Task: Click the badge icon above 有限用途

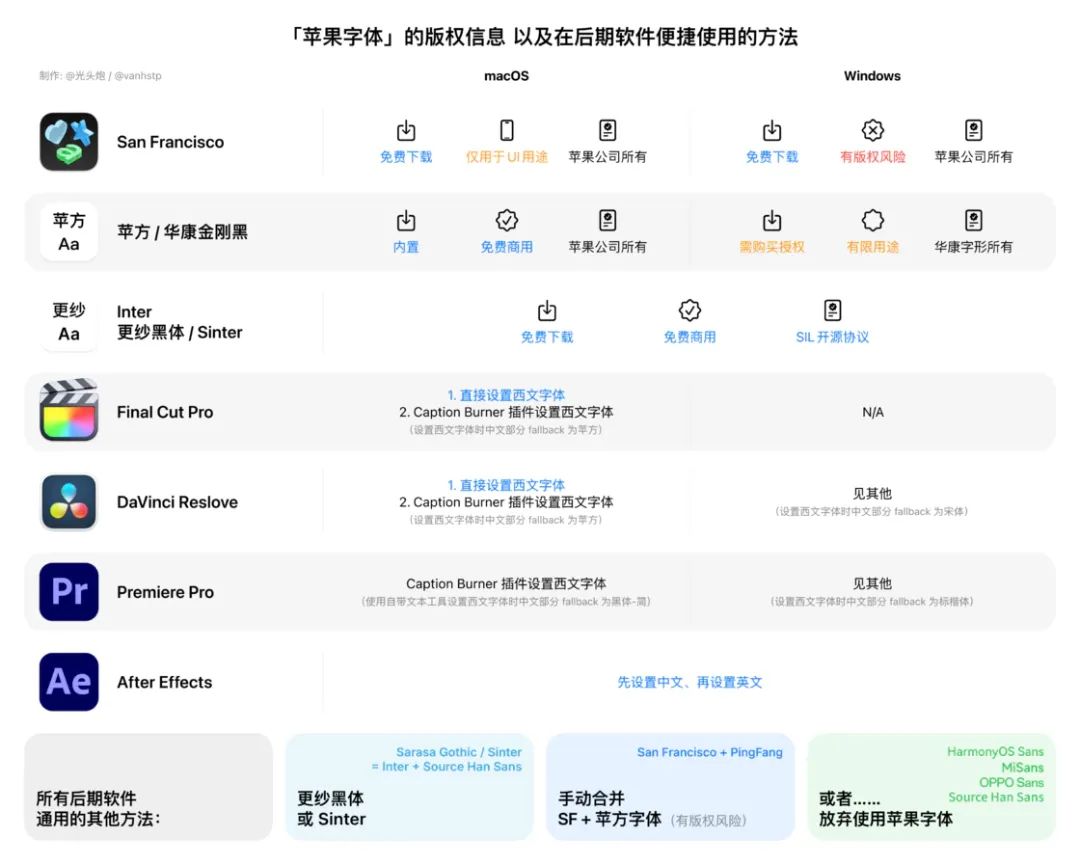Action: tap(873, 220)
